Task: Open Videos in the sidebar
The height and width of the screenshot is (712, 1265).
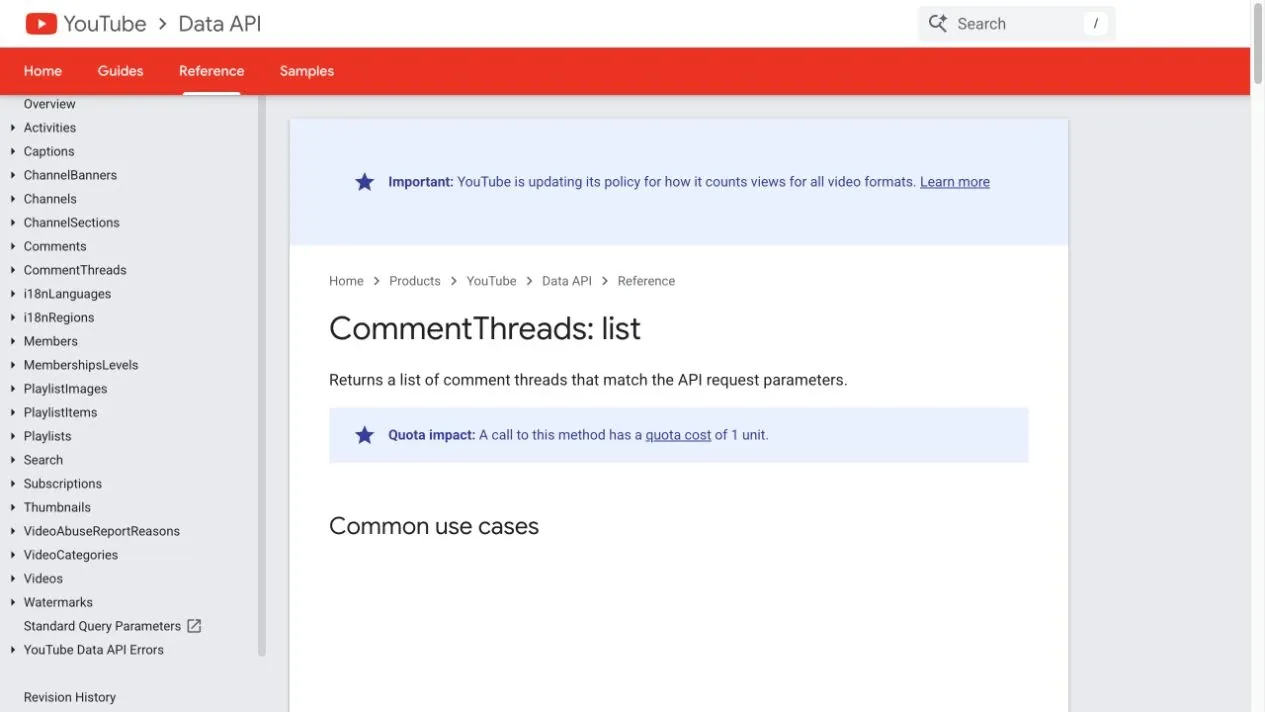Action: 43,579
